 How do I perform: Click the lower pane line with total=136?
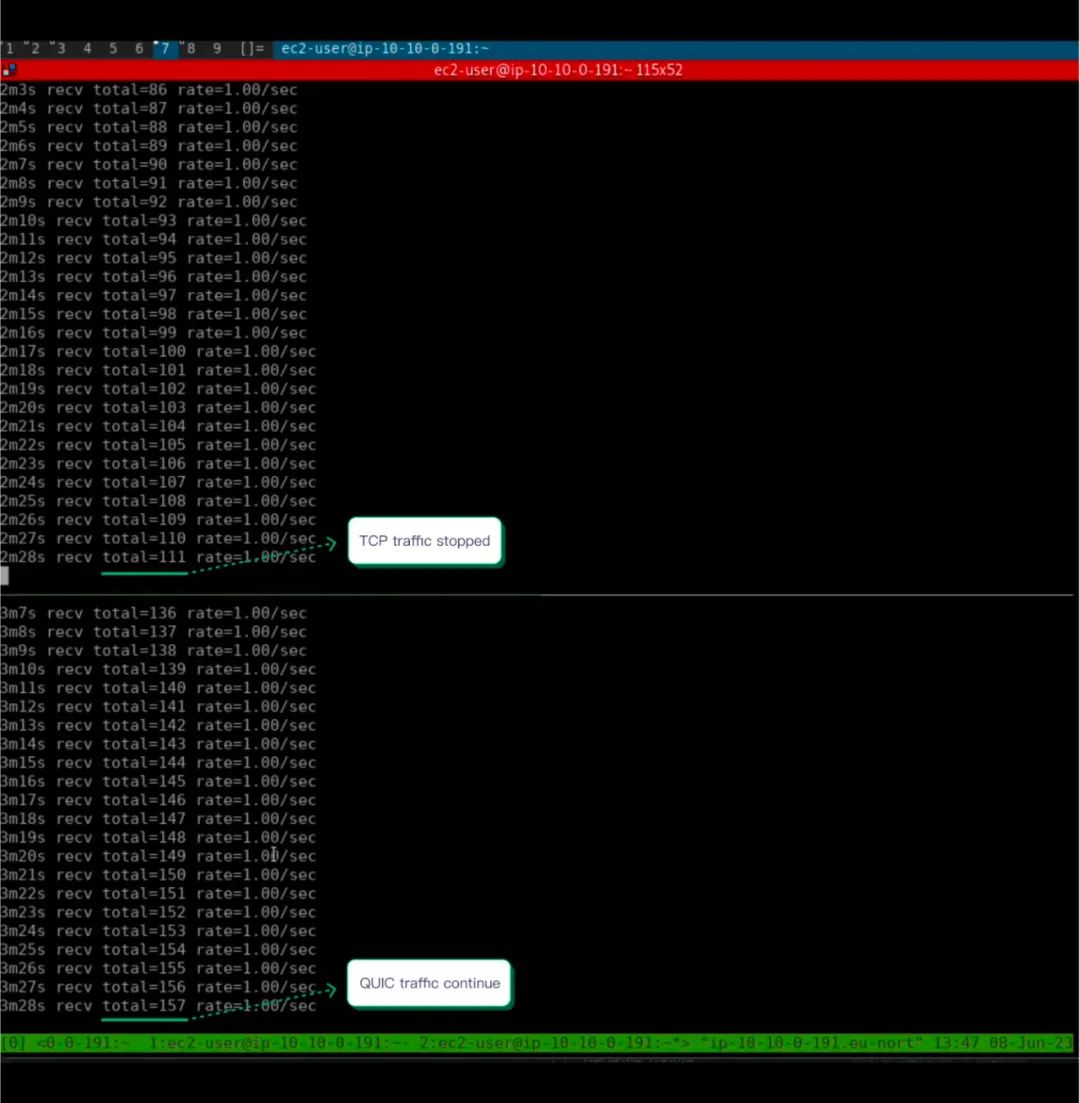153,613
